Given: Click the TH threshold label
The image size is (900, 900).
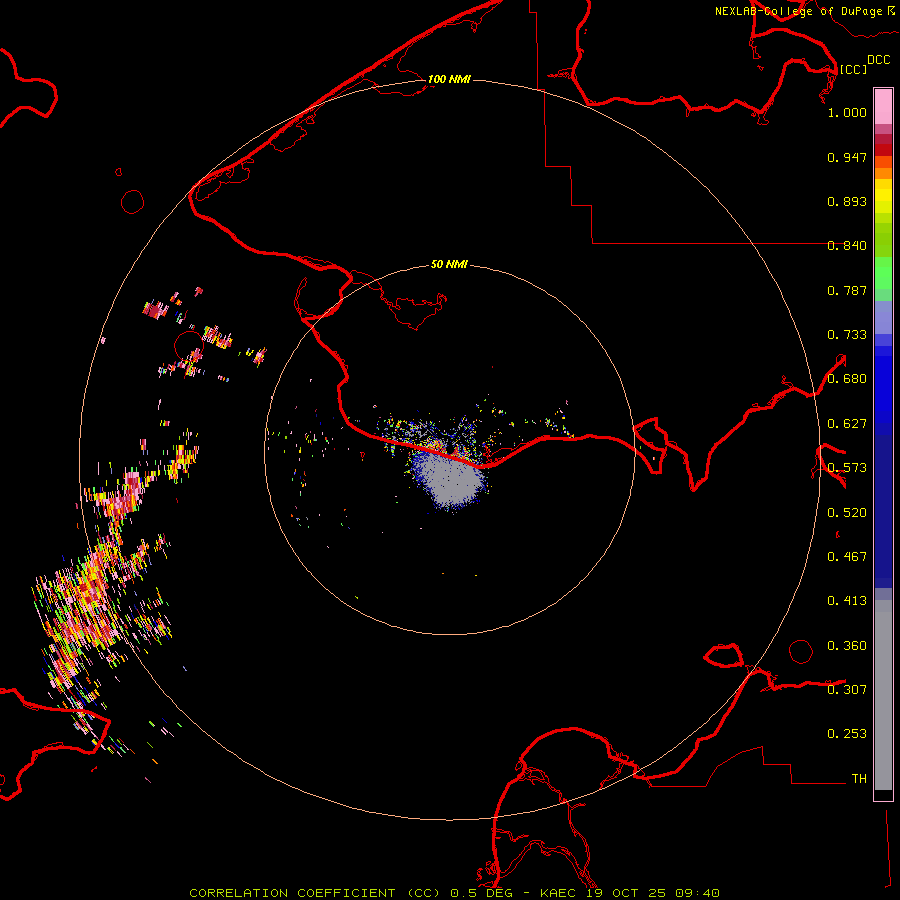Looking at the screenshot, I should (x=858, y=778).
